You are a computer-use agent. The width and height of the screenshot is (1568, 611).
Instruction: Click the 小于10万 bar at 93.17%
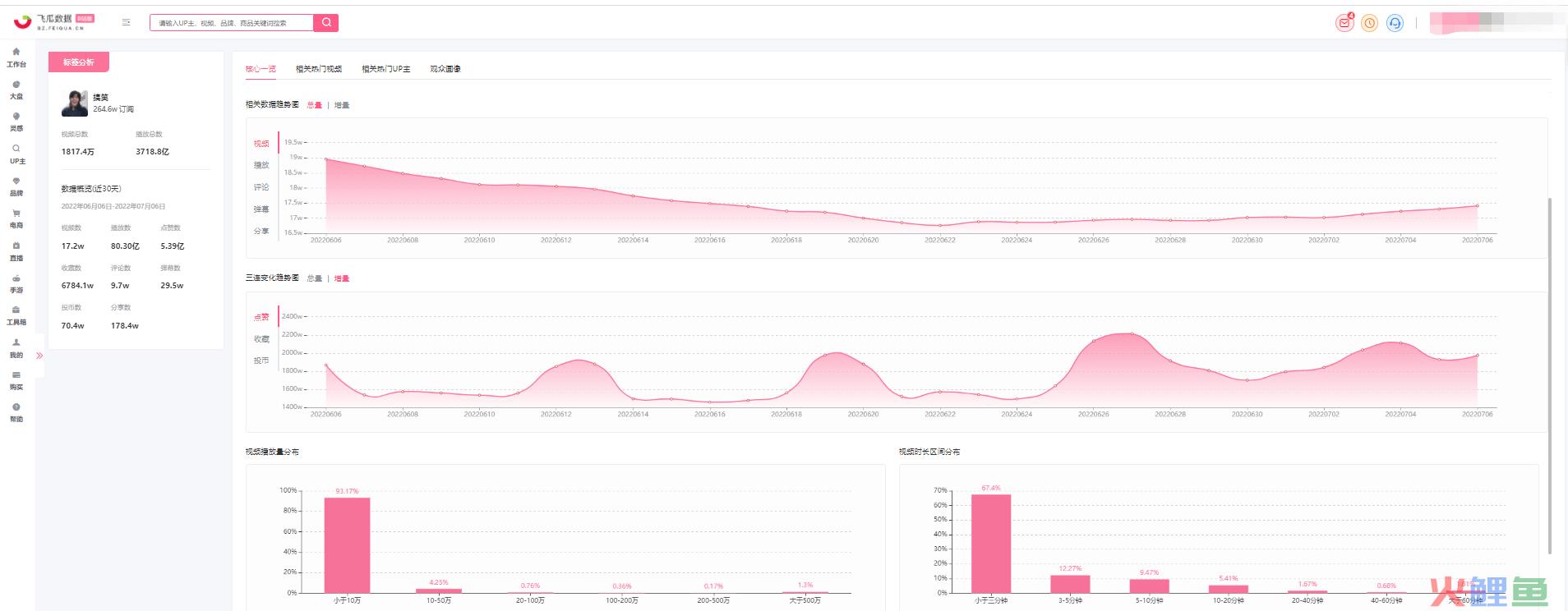(347, 544)
